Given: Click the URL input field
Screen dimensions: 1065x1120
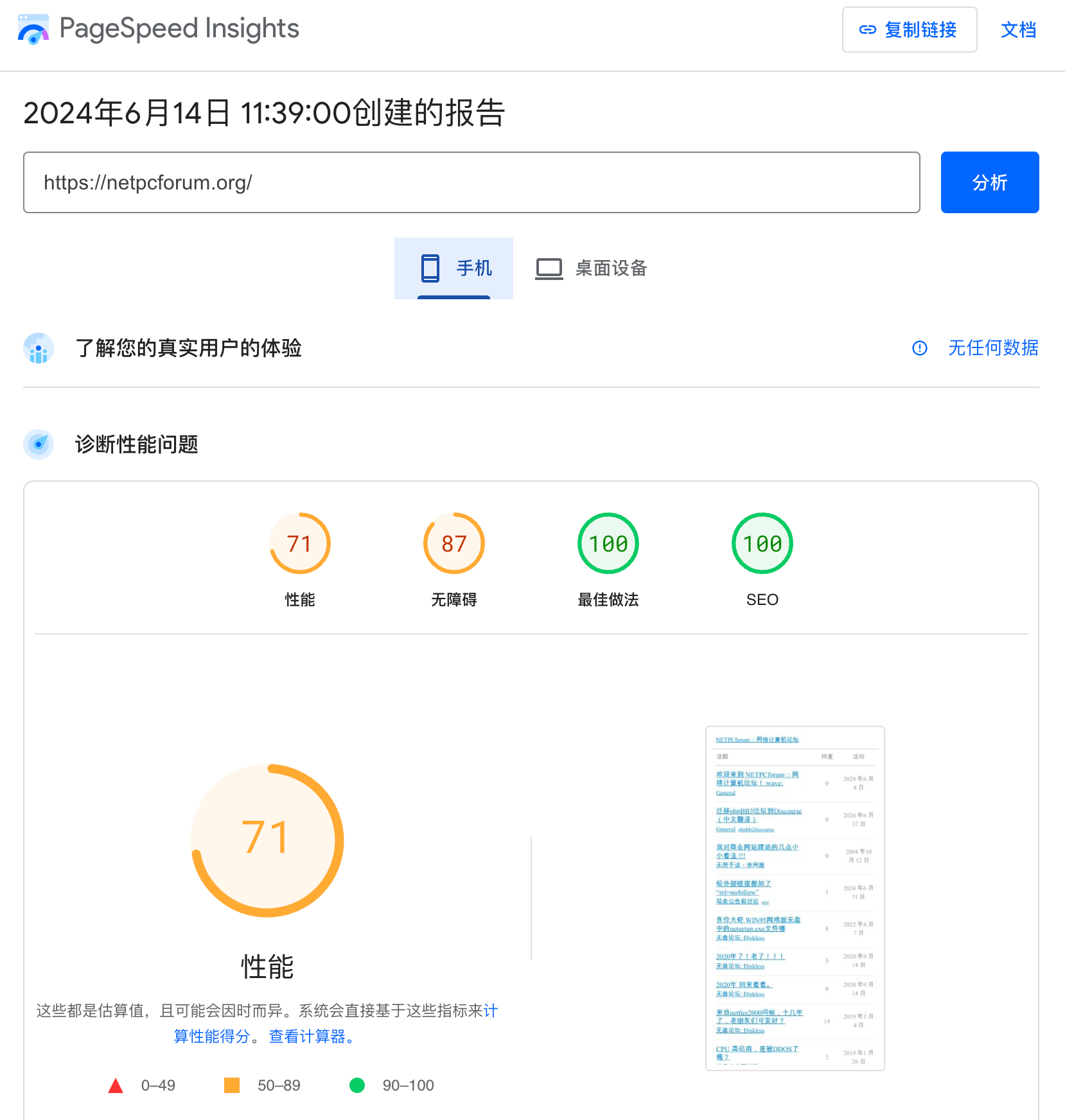Looking at the screenshot, I should pos(471,182).
